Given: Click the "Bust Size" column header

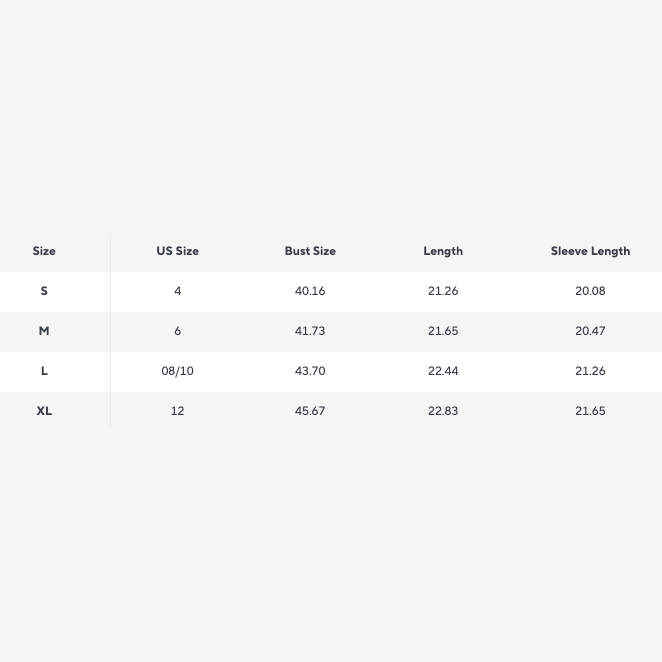Looking at the screenshot, I should (310, 251).
